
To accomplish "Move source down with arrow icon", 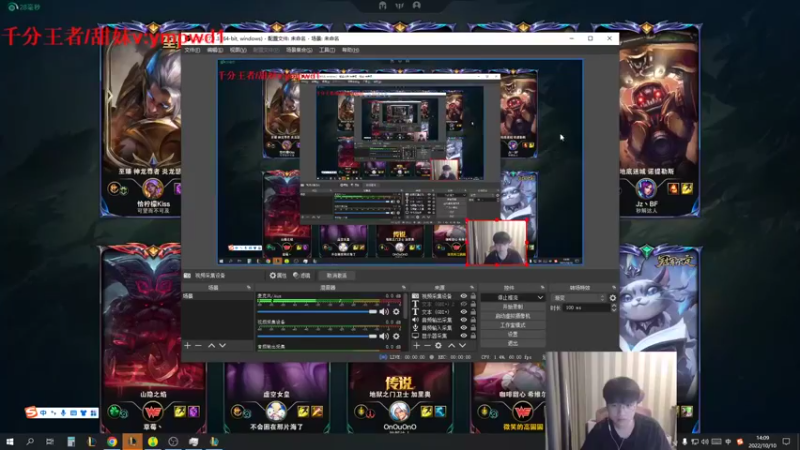I will (463, 345).
